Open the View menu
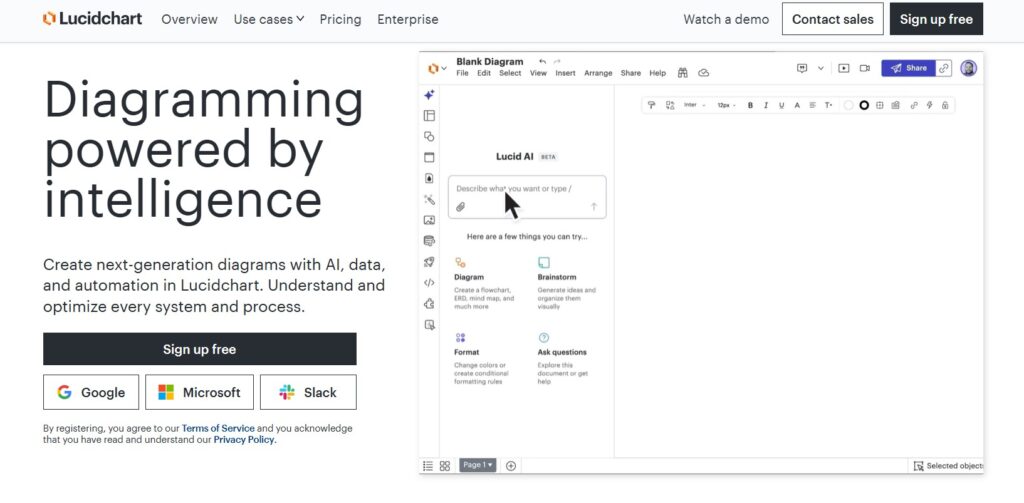This screenshot has width=1024, height=503. 538,73
